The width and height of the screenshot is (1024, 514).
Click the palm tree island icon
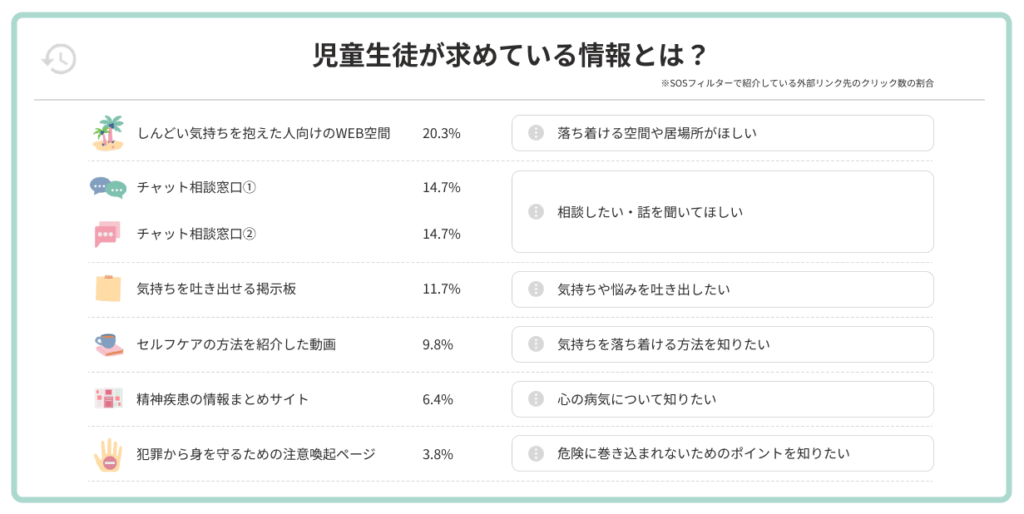click(108, 133)
